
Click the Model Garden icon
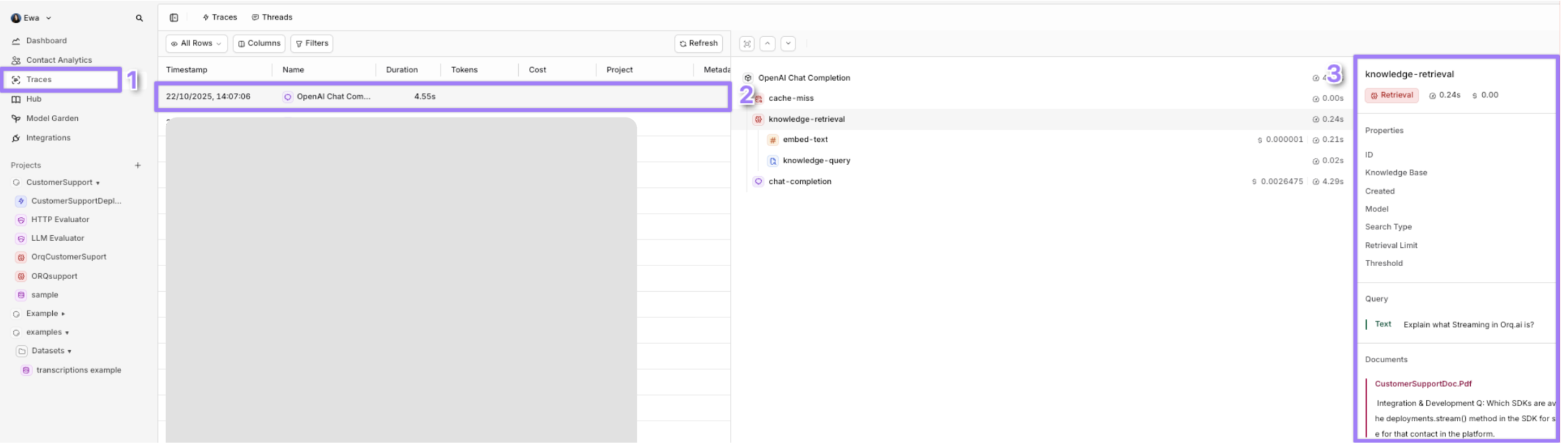(x=16, y=119)
